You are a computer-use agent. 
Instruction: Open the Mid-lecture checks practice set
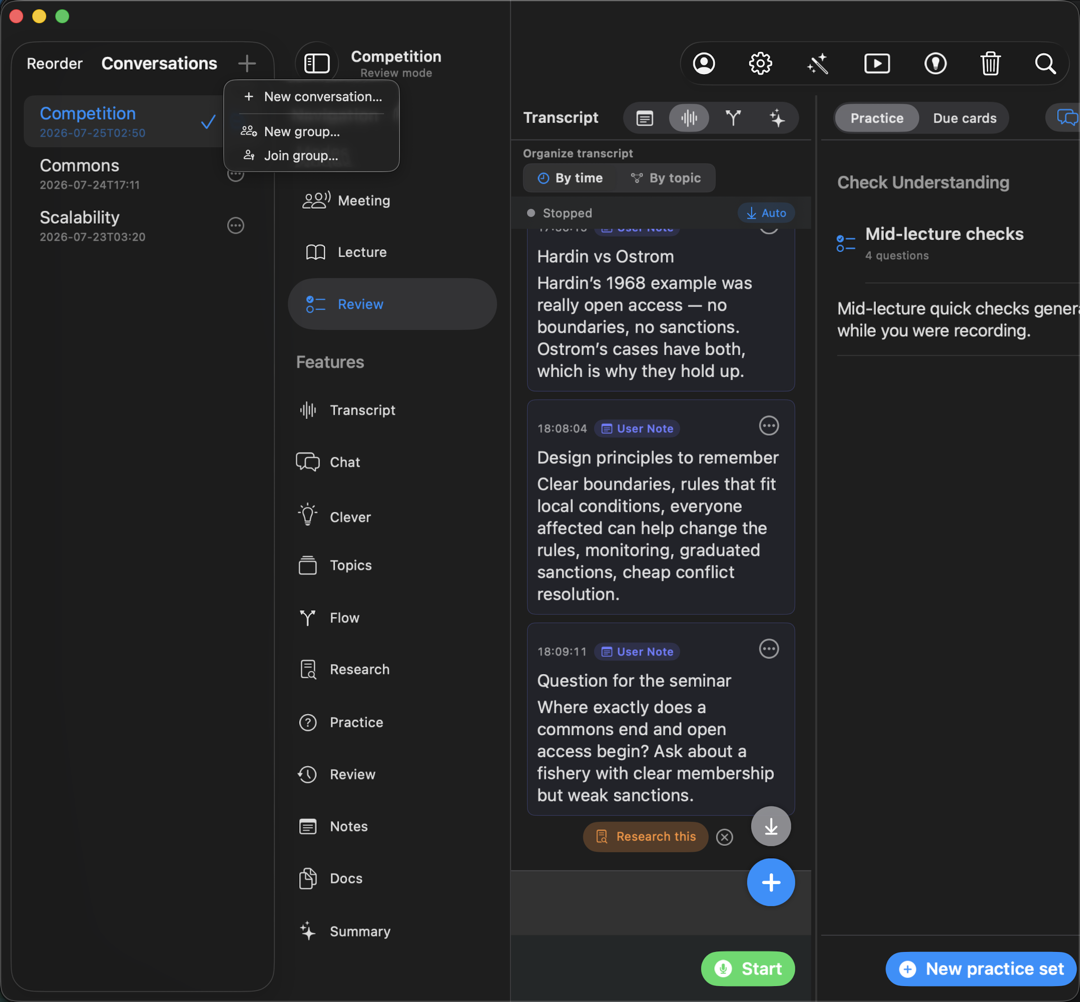click(957, 243)
